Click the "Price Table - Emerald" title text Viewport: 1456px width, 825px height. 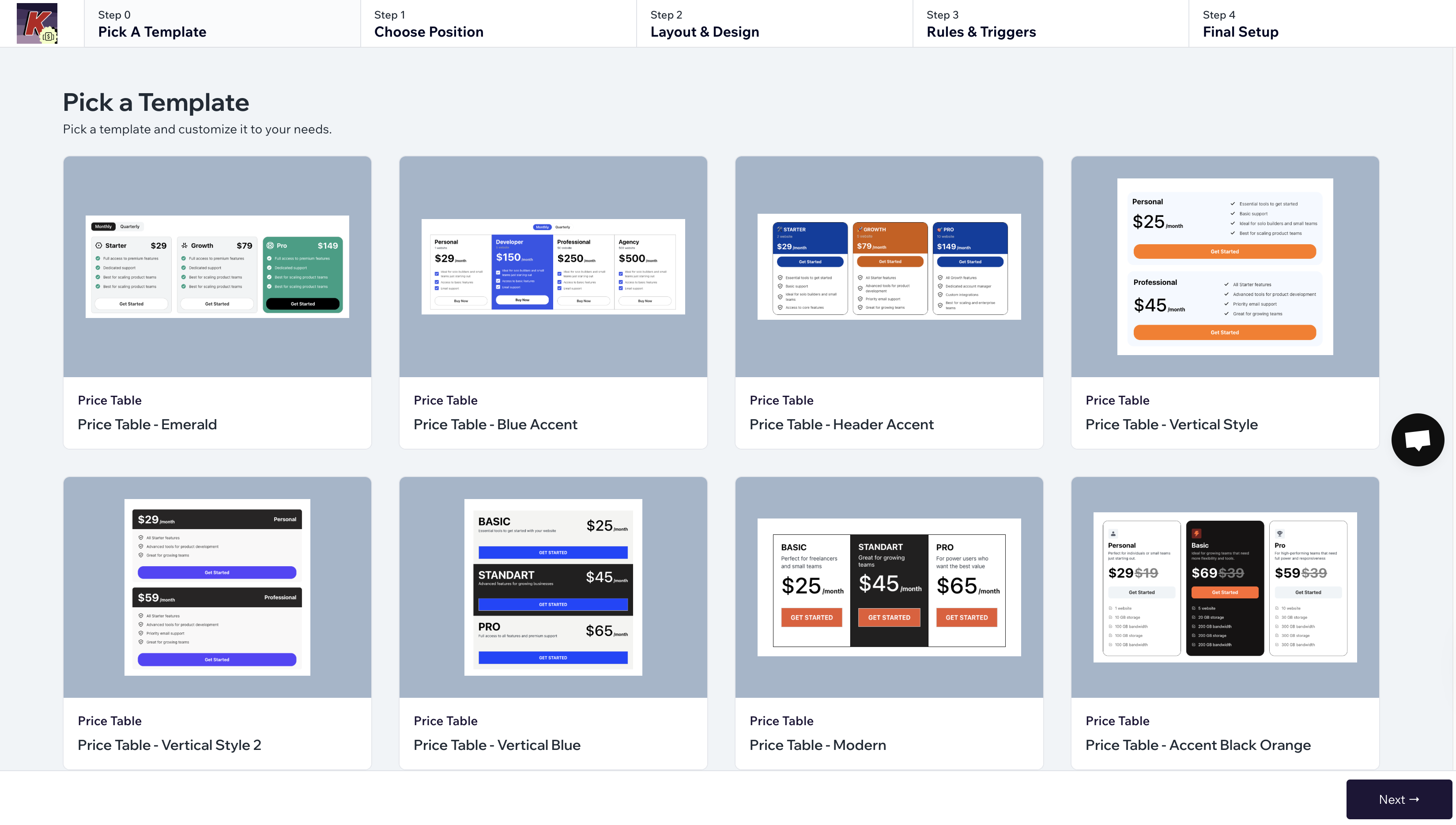(147, 424)
